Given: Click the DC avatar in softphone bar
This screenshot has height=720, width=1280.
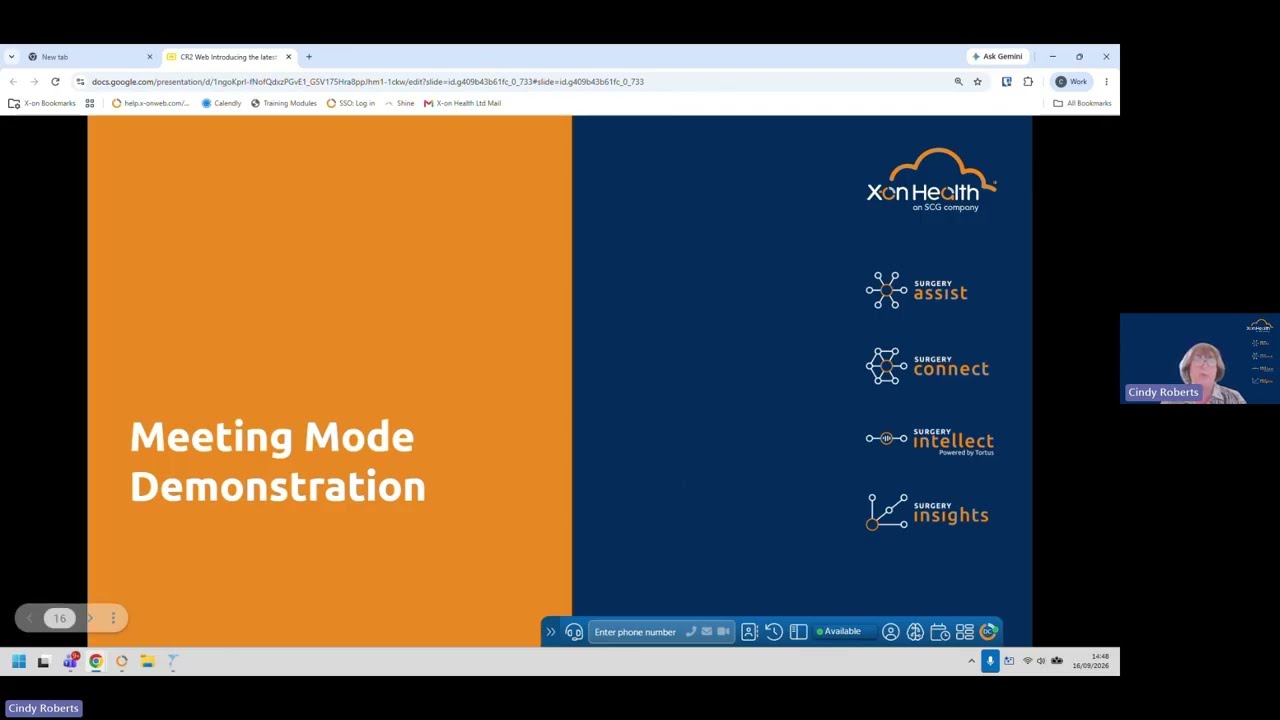Looking at the screenshot, I should 988,631.
